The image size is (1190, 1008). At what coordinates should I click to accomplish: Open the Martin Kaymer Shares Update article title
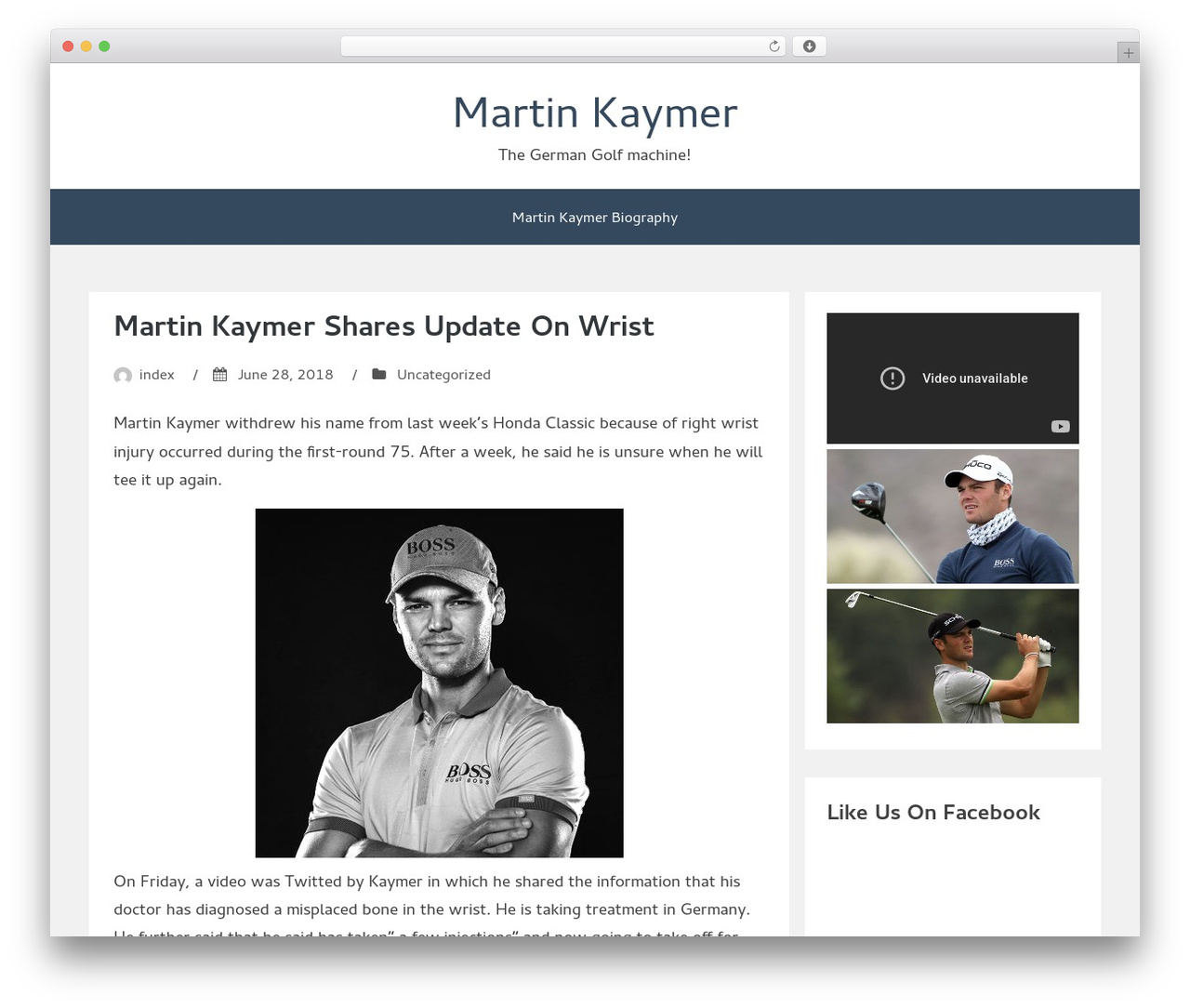(384, 326)
